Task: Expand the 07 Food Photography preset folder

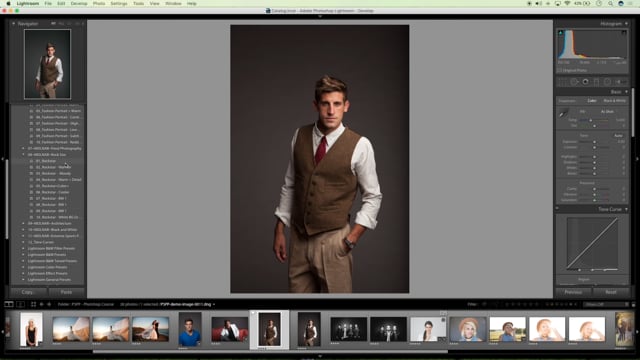Action: pyautogui.click(x=23, y=149)
